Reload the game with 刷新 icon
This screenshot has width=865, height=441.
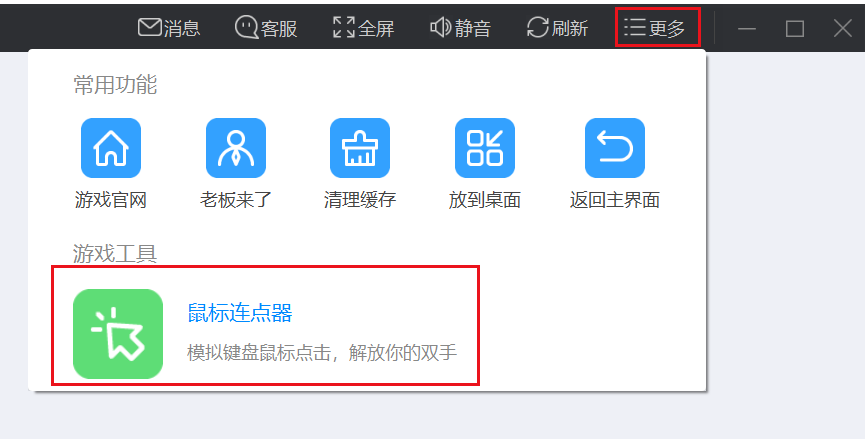[538, 28]
